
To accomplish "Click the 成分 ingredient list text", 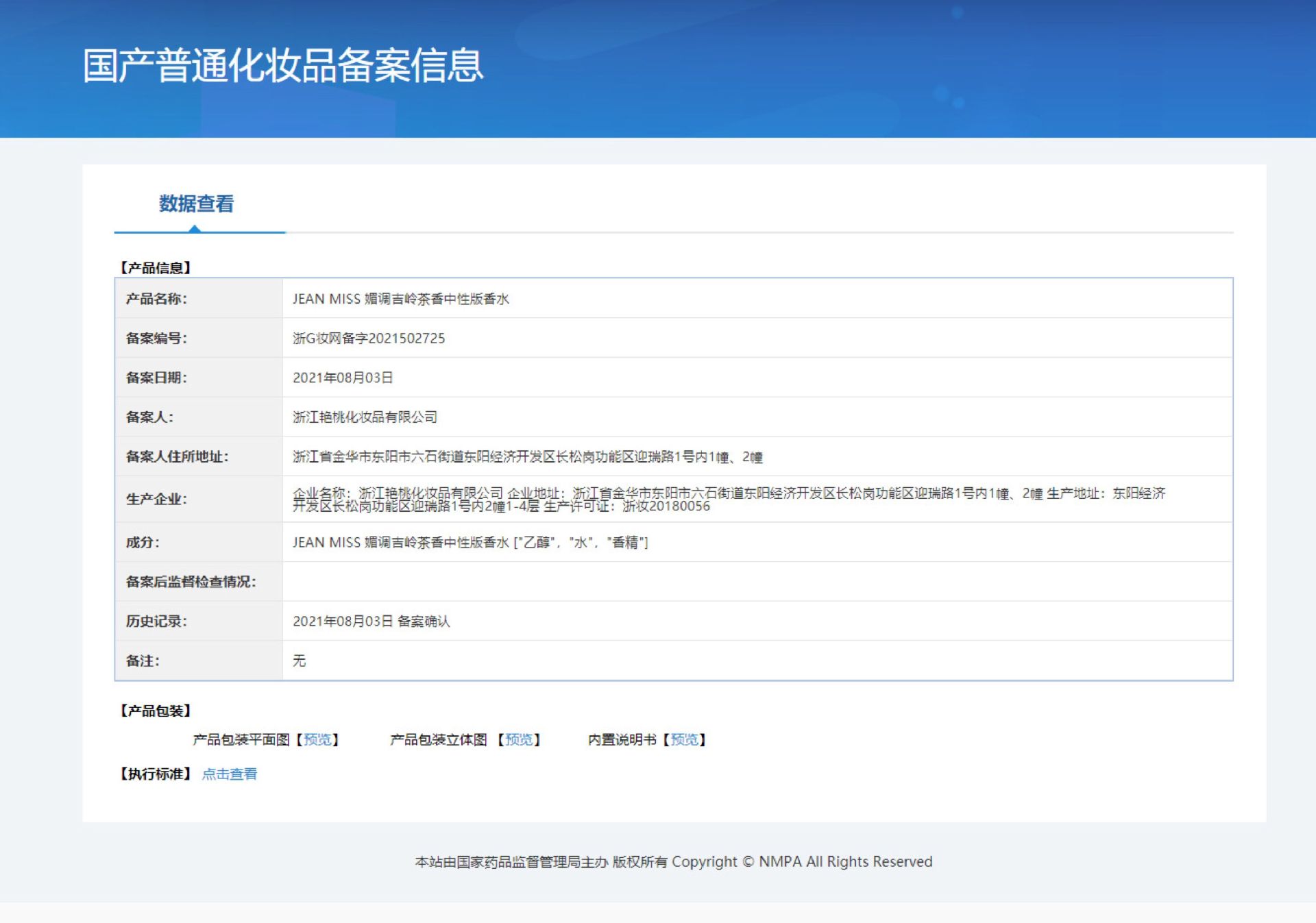I will tap(470, 543).
